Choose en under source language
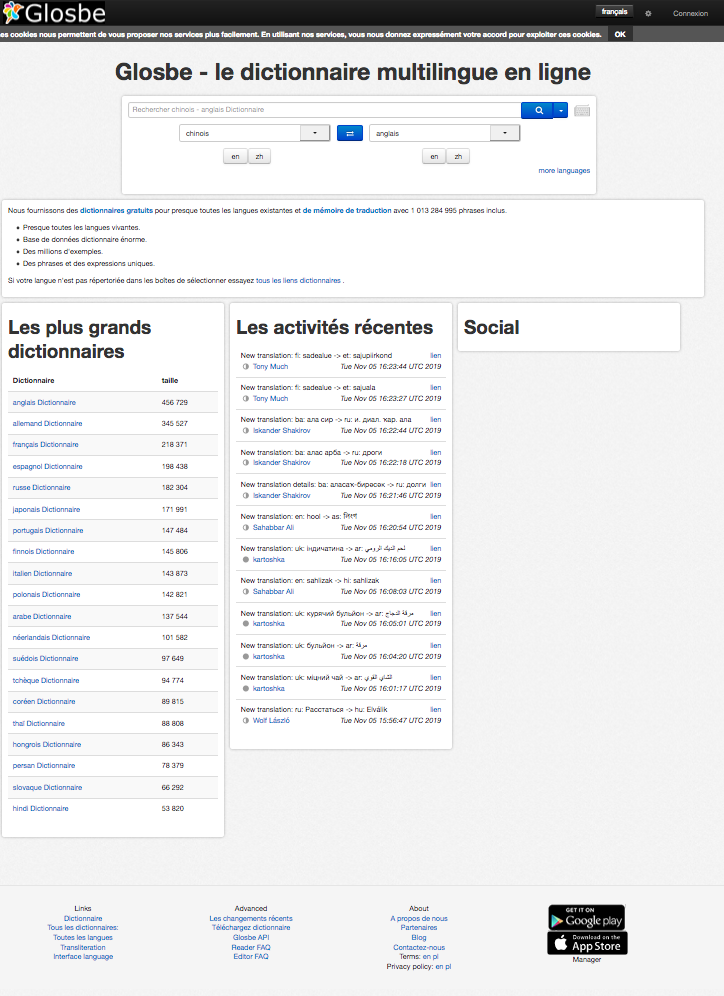The image size is (724, 996). (x=235, y=156)
